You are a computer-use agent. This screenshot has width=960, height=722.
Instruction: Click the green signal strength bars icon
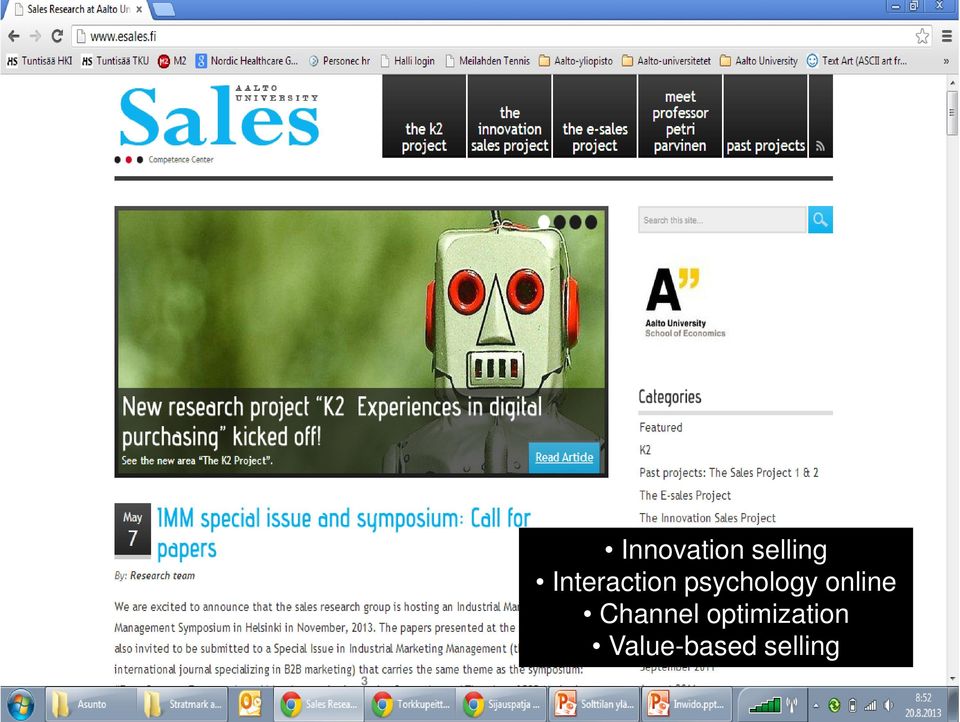[x=765, y=705]
